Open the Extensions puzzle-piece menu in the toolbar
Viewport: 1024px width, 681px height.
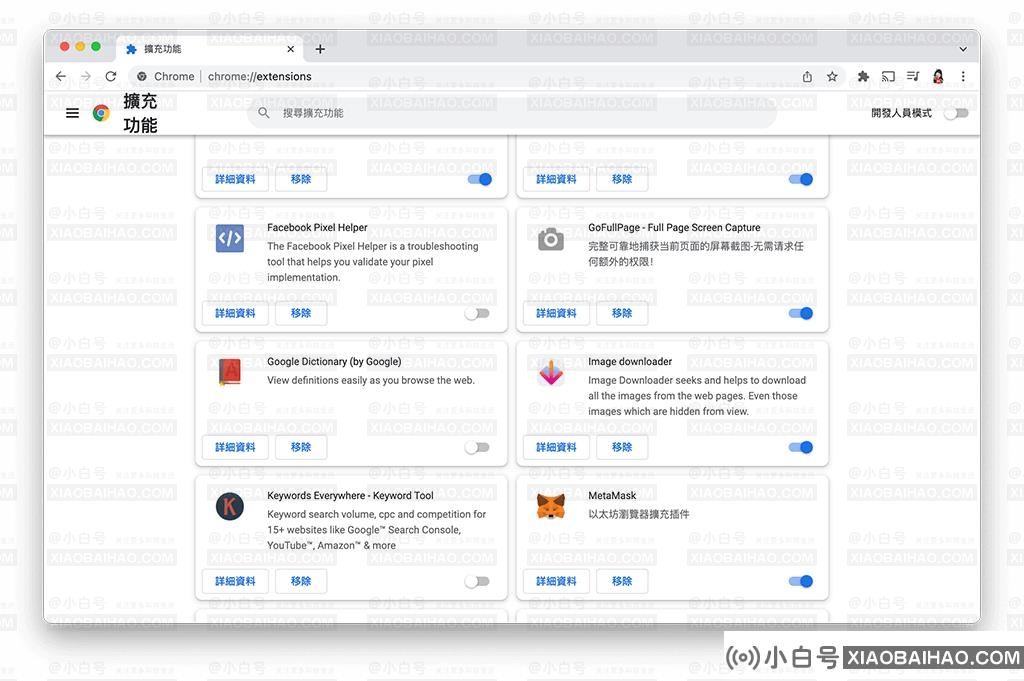(863, 76)
